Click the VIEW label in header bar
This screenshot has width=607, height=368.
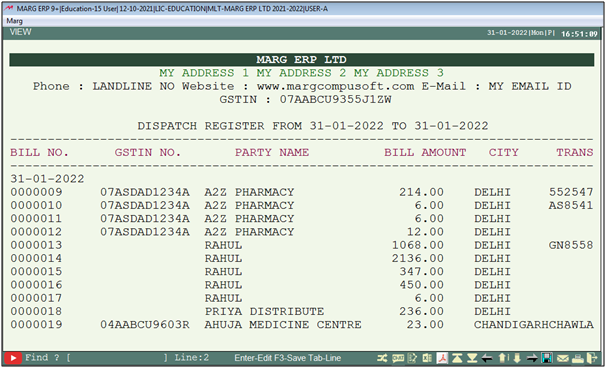click(21, 32)
